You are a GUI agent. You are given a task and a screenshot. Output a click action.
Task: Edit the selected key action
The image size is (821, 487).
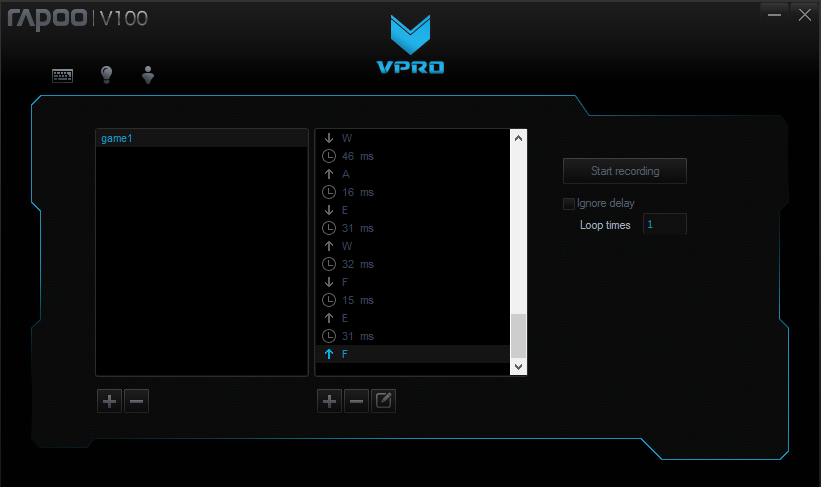pos(383,401)
